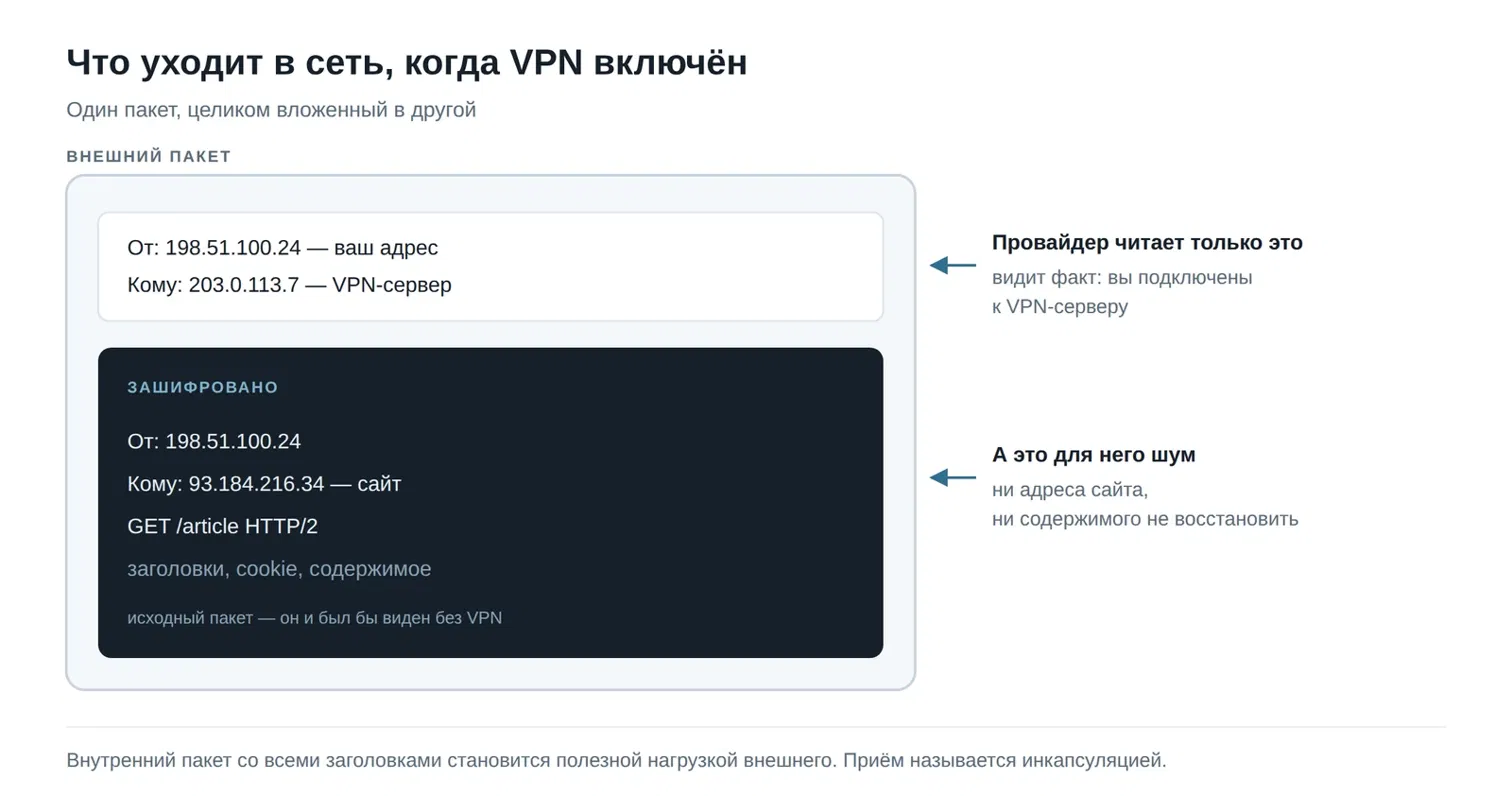Click the text 'ни содержимого не восстановить'
1512x796 pixels.
(x=1145, y=520)
